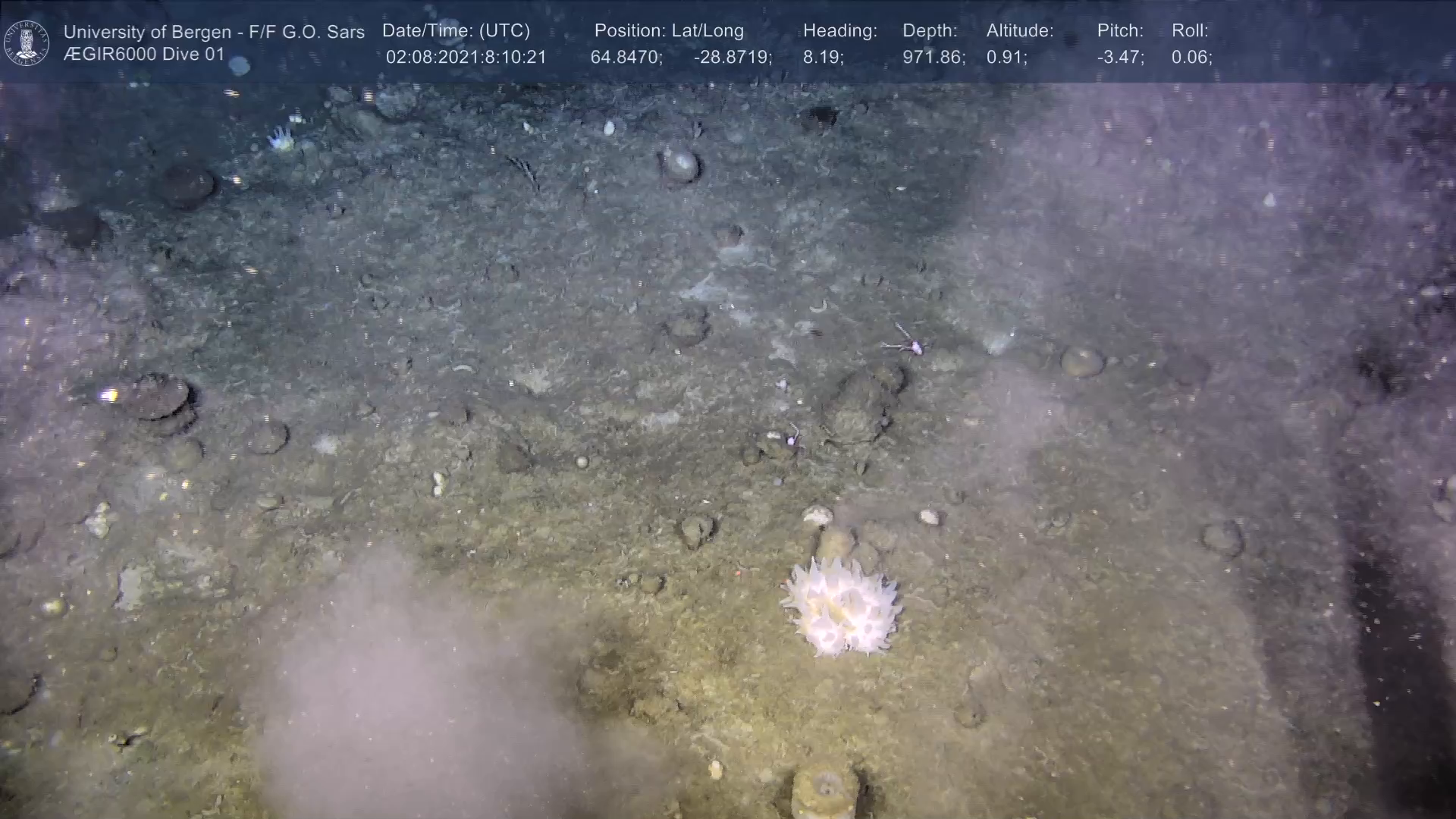1456x819 pixels.
Task: Click the 'Pitch:' label
Action: tap(1119, 31)
